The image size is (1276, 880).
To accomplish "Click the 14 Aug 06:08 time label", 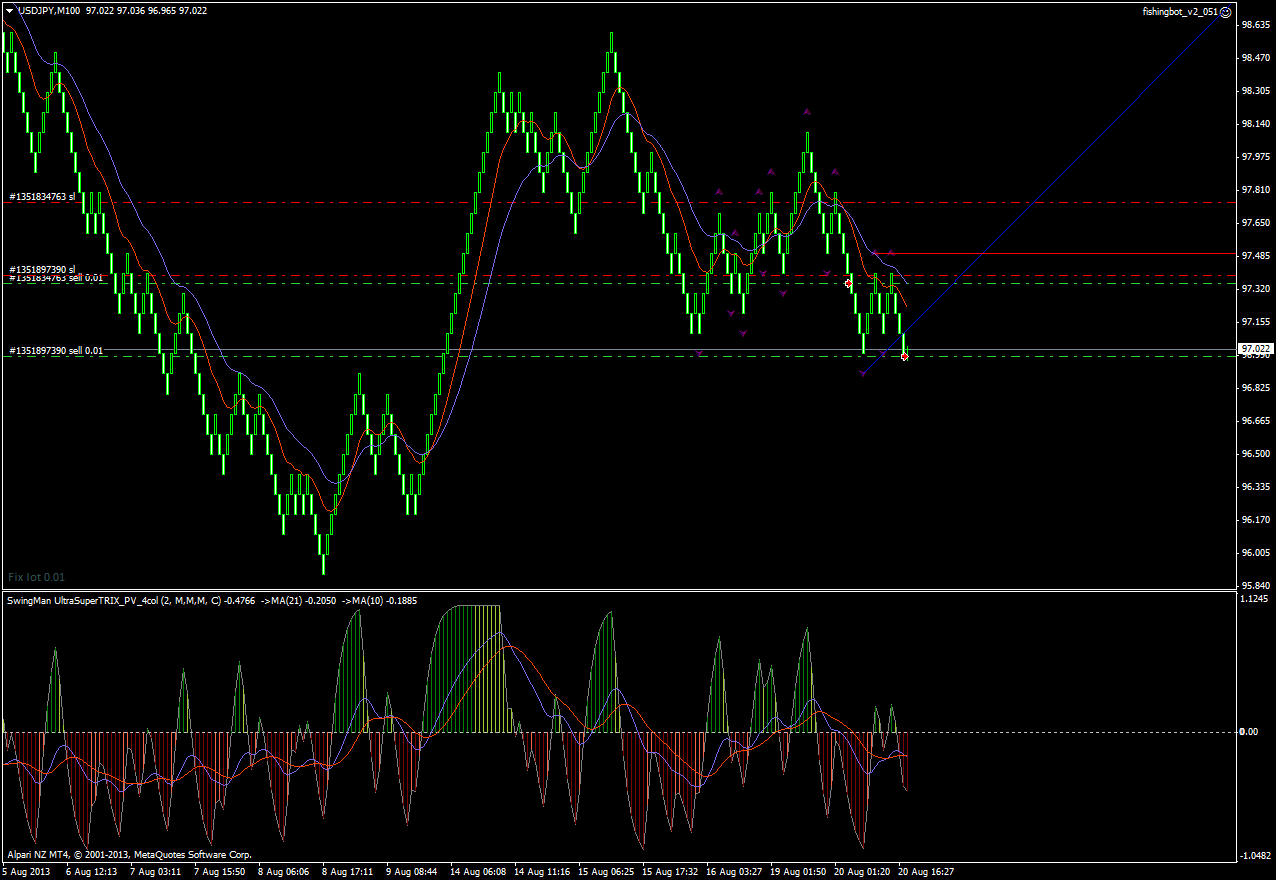I will coord(479,872).
